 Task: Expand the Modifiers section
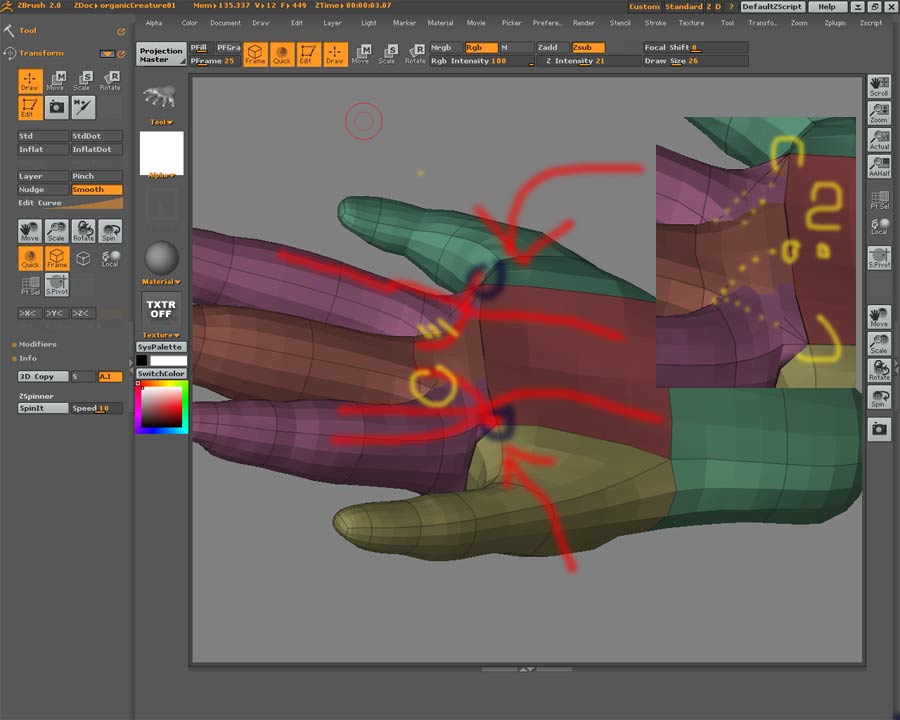(x=38, y=344)
